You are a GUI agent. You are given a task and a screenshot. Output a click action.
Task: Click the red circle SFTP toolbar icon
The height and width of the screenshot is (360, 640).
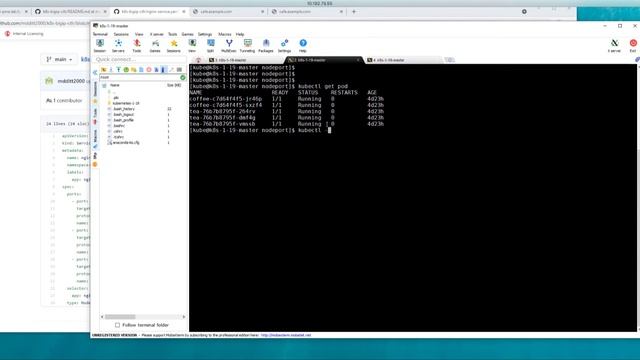[x=149, y=70]
